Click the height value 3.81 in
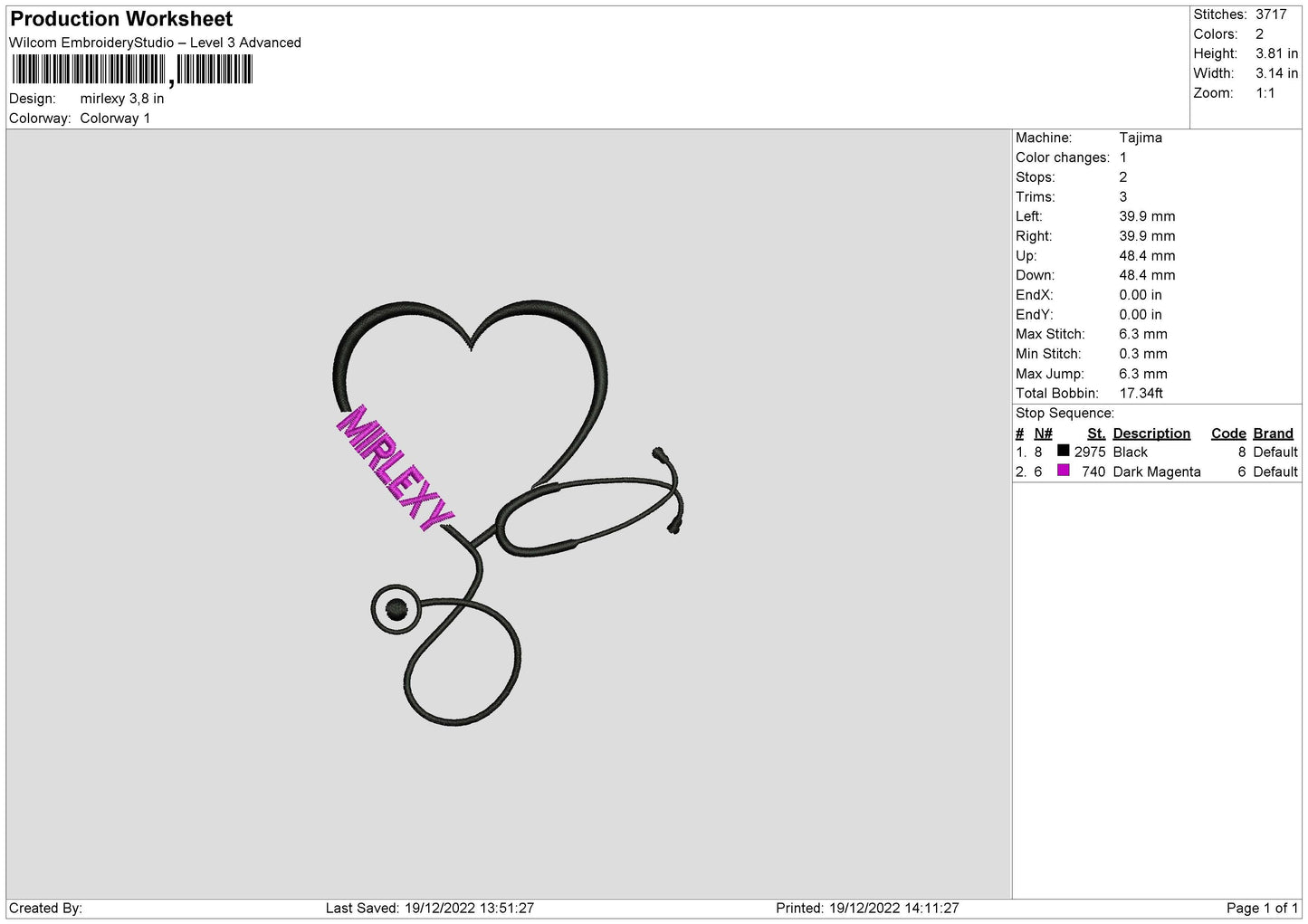 click(1276, 54)
